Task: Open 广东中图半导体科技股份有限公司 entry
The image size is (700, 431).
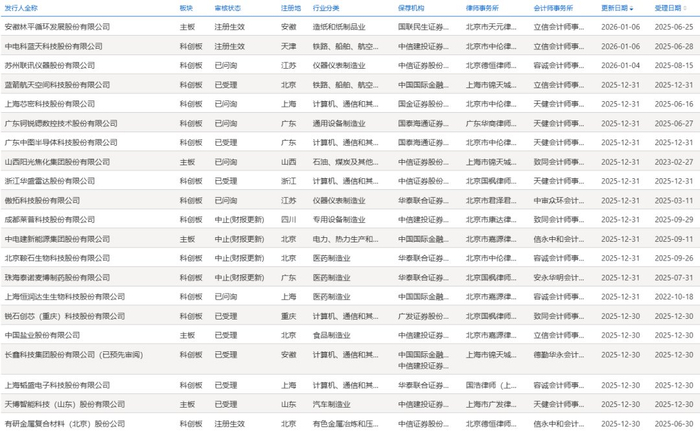Action: point(61,142)
